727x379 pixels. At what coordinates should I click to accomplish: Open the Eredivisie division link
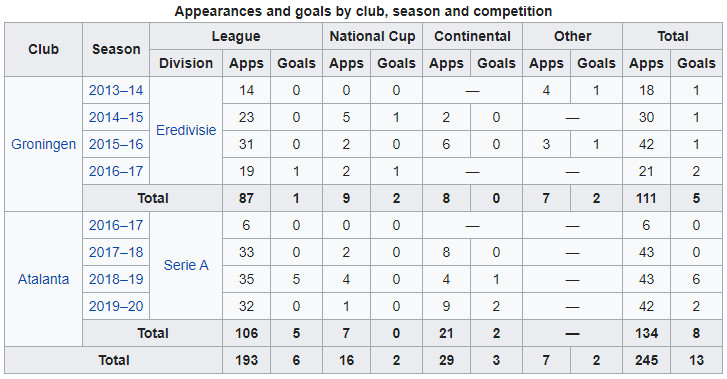click(186, 130)
